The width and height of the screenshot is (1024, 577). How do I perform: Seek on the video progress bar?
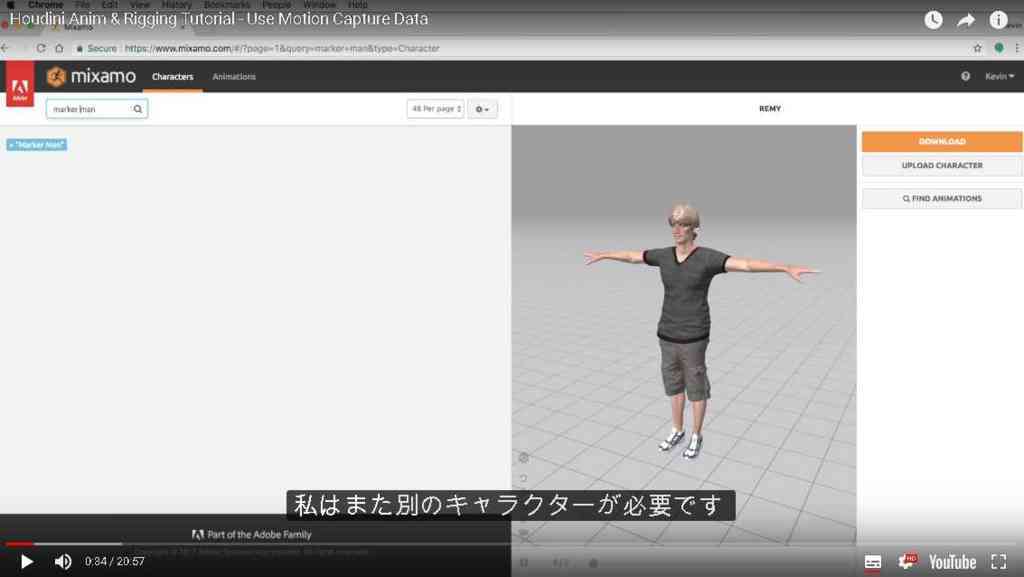click(x=512, y=543)
